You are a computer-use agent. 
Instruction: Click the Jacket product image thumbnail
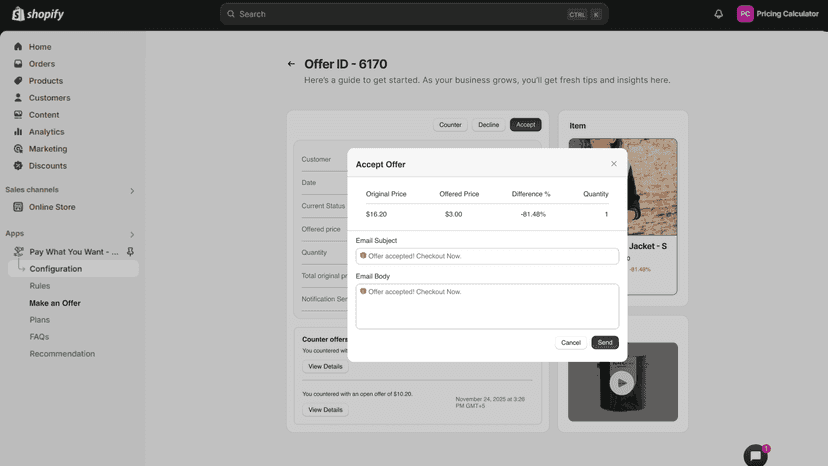tap(652, 187)
